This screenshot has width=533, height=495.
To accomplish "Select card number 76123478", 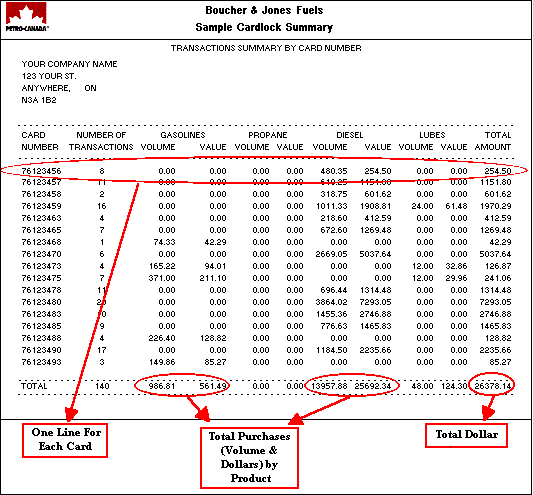I will [41, 290].
